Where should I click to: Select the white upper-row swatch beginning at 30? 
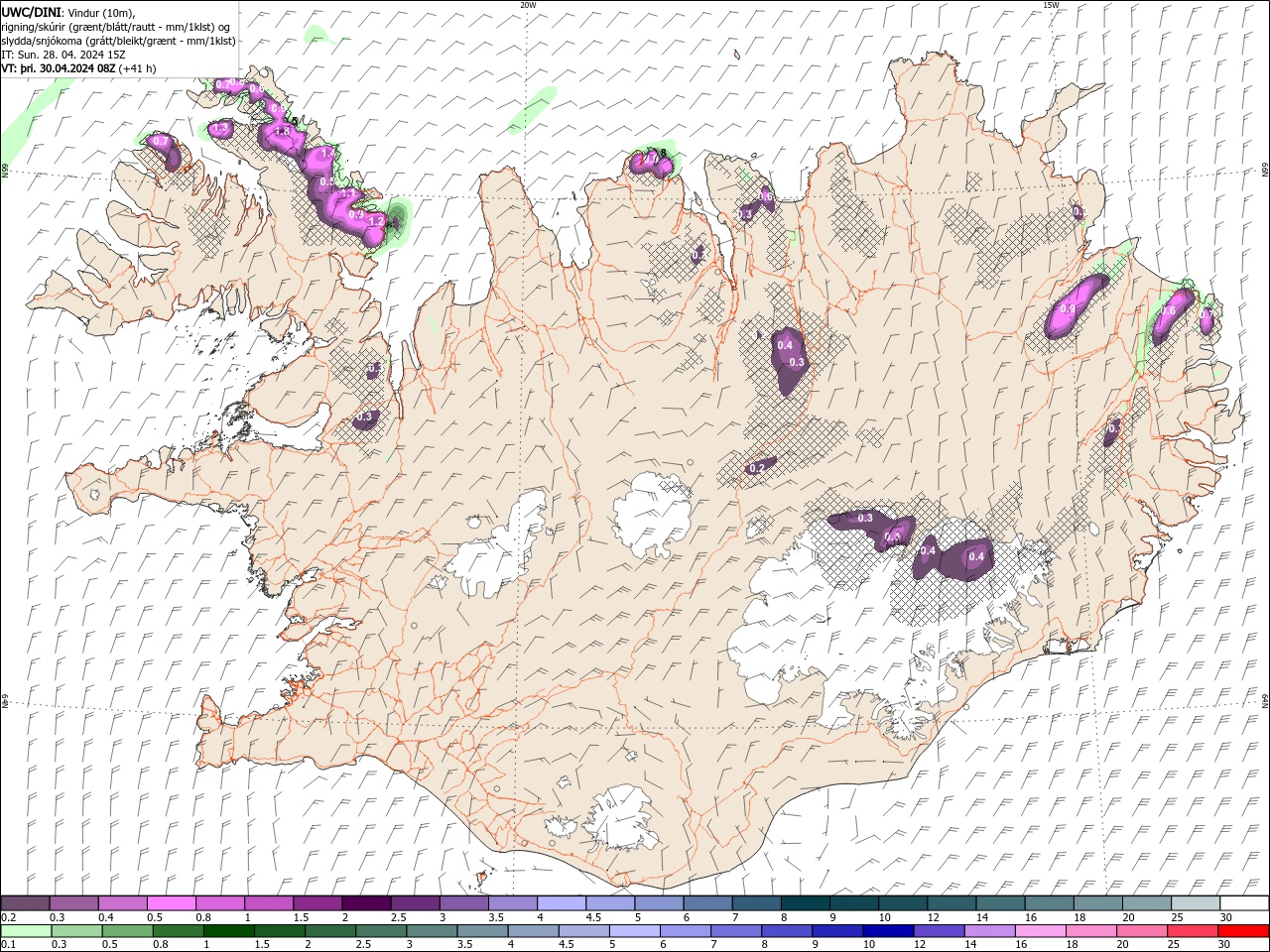pos(1243,902)
